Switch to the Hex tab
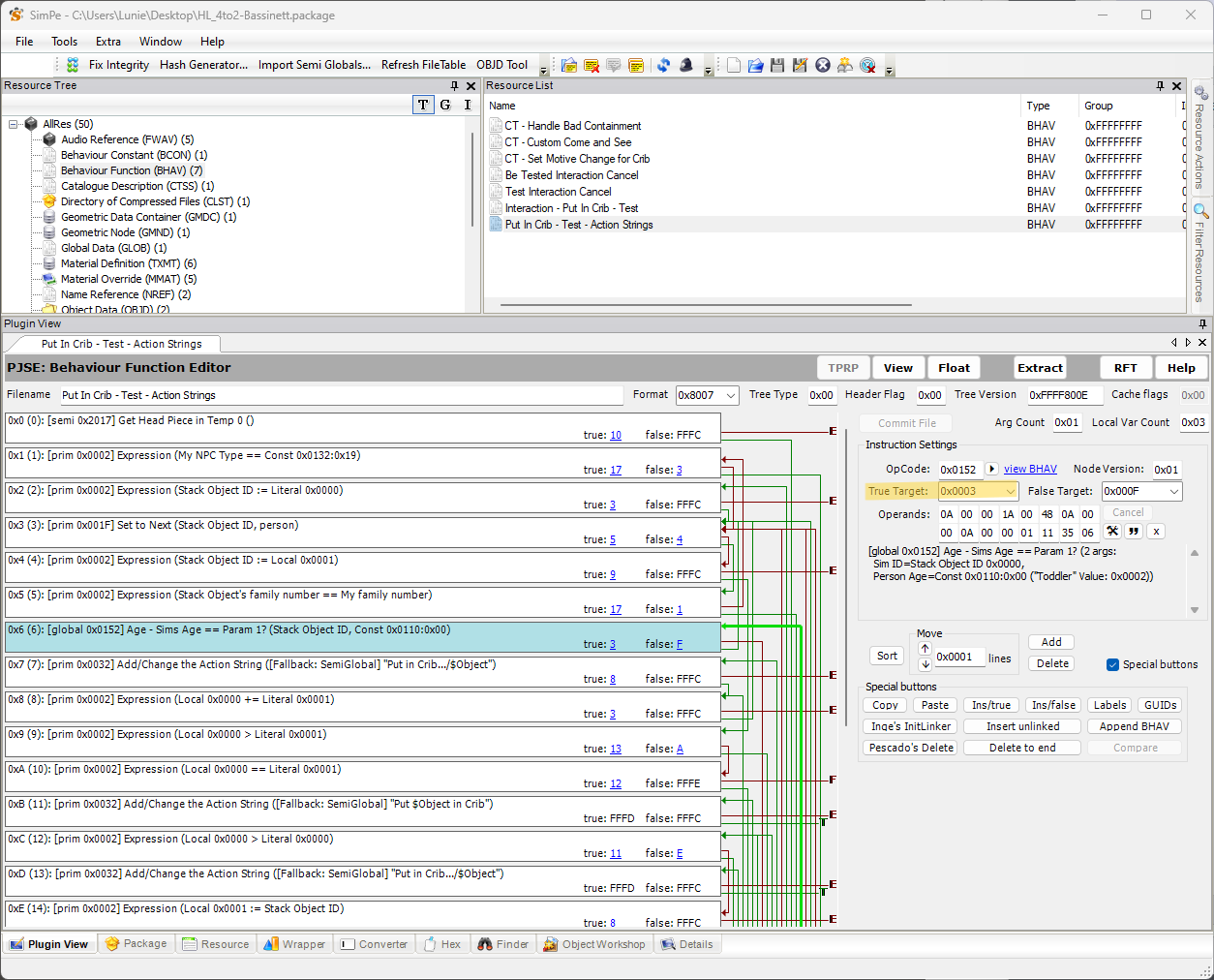 click(x=443, y=944)
